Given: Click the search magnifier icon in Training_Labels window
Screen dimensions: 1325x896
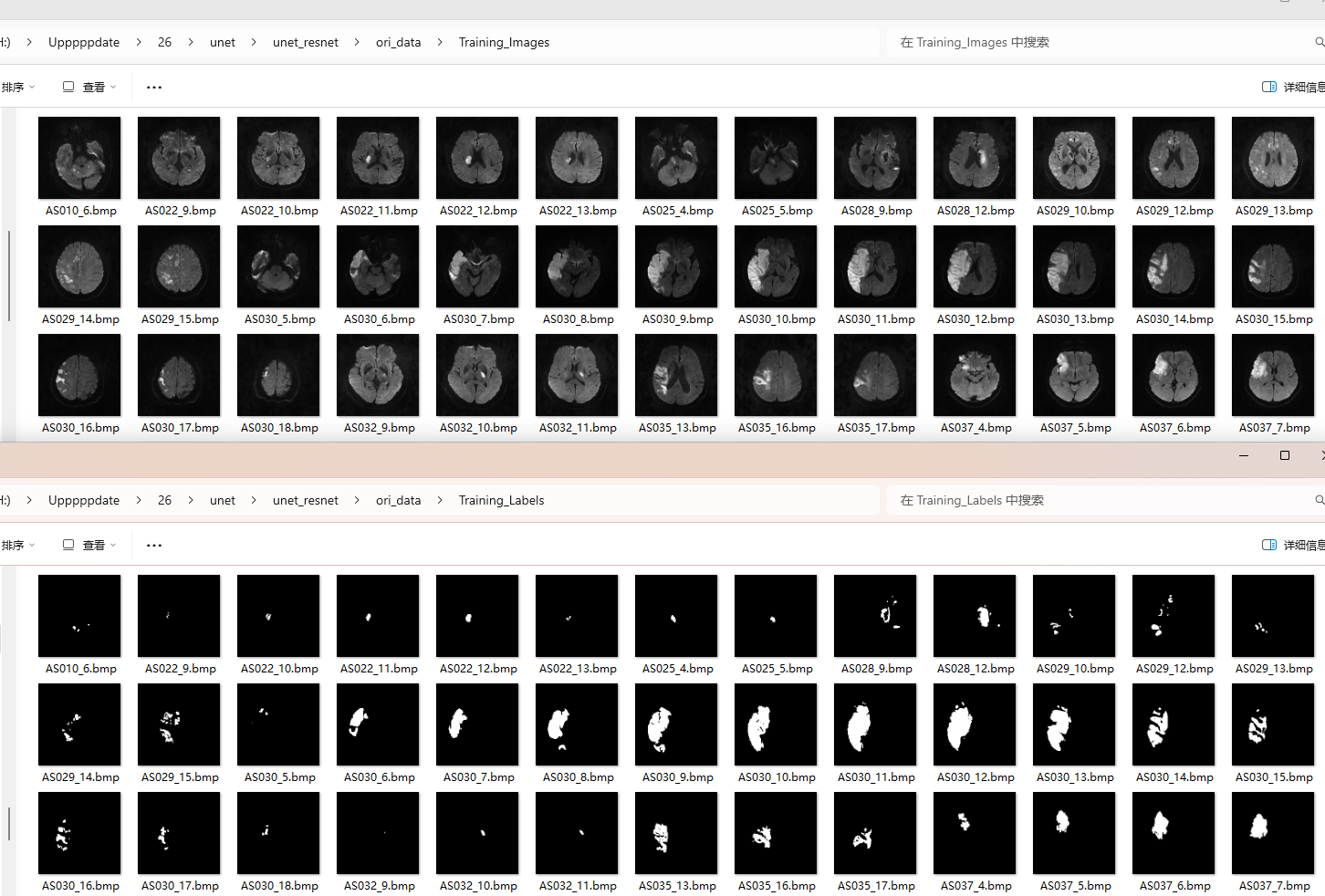Looking at the screenshot, I should (1319, 500).
